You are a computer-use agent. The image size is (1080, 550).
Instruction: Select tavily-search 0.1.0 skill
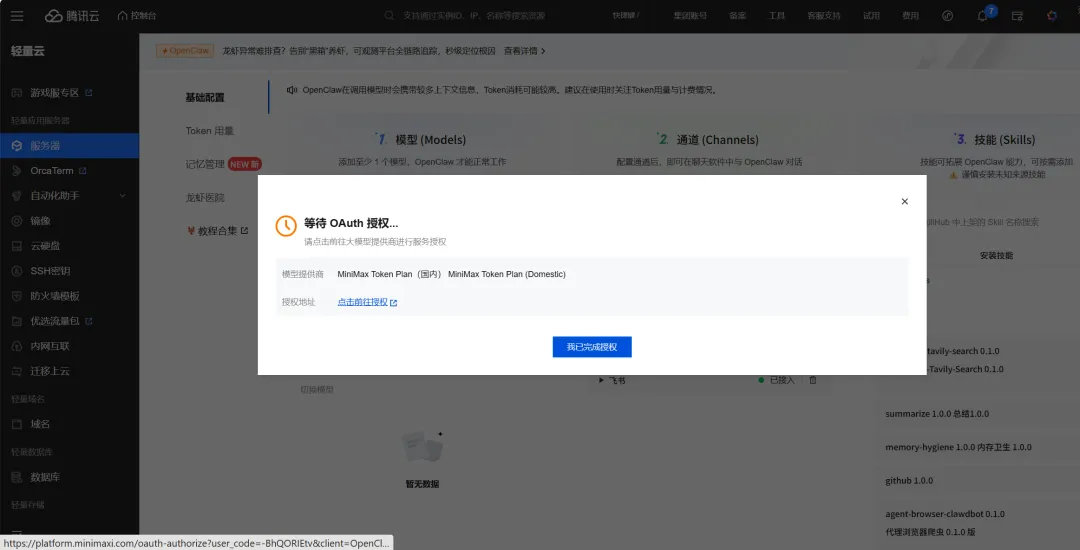point(964,351)
